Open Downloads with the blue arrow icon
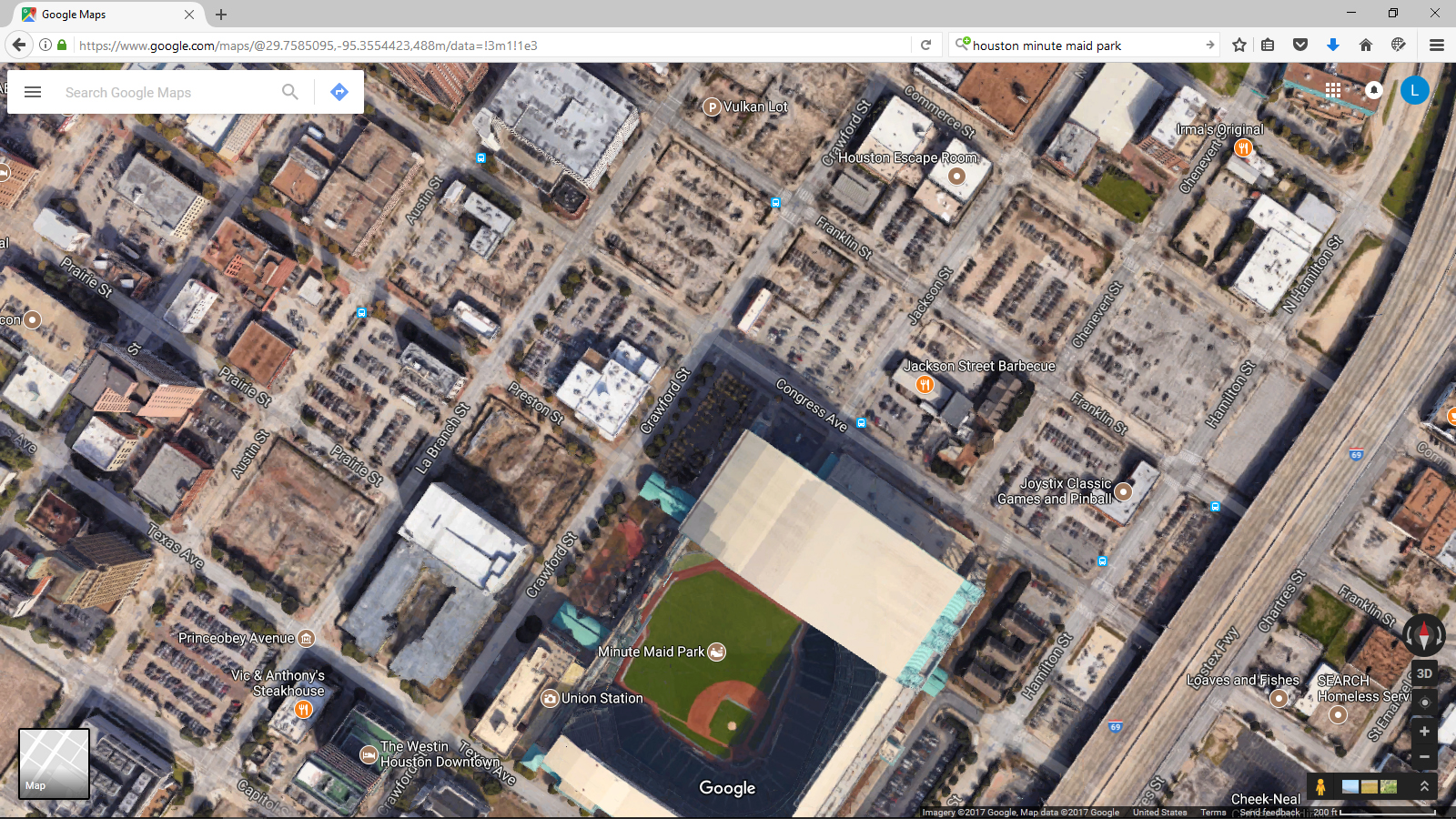The width and height of the screenshot is (1456, 819). 1333,45
